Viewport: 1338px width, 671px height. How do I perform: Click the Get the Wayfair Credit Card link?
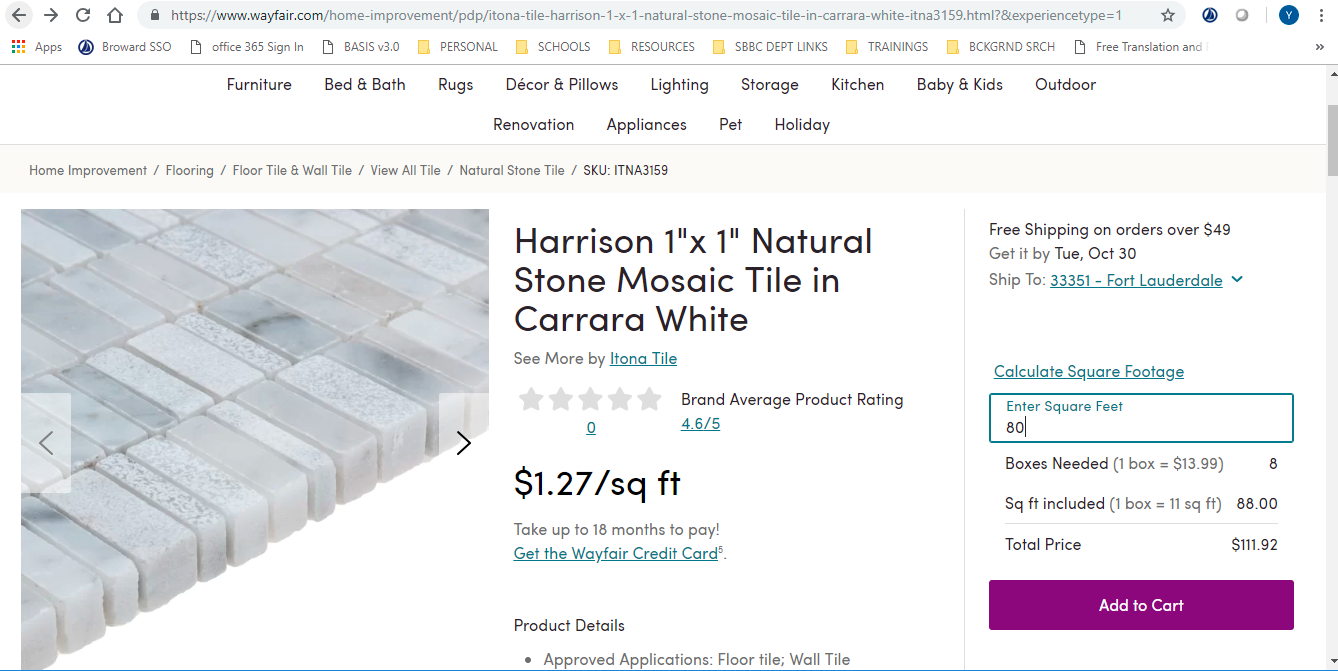[x=615, y=553]
